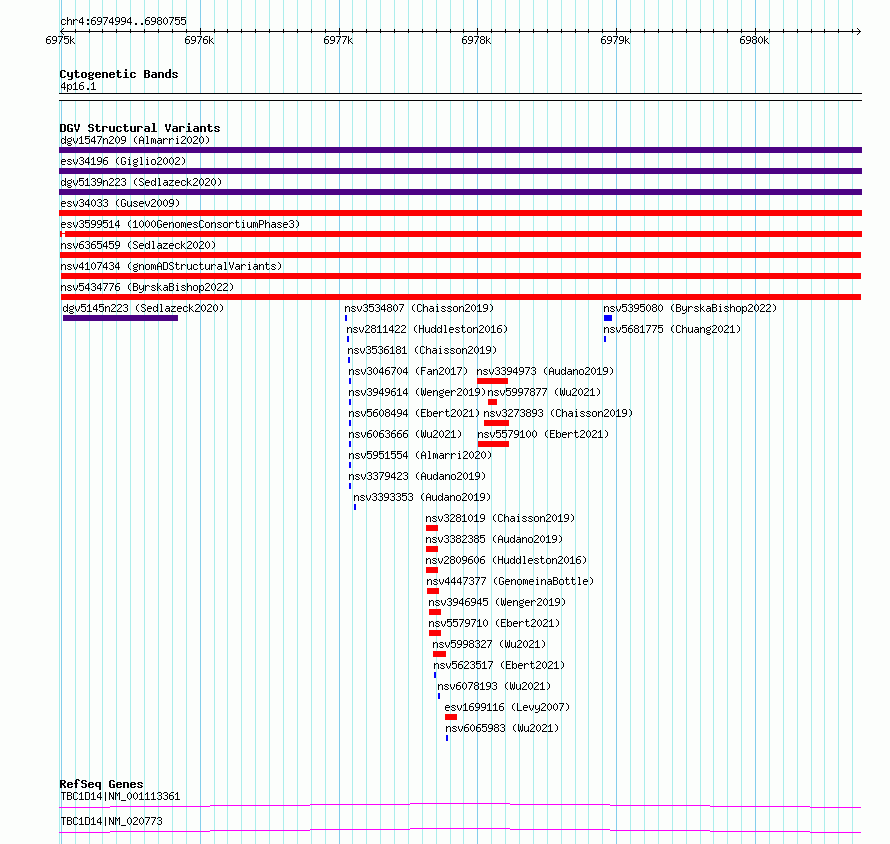Viewport: 890px width, 844px height.
Task: Open nsv6063666 (Wu2021) label
Action: click(405, 434)
